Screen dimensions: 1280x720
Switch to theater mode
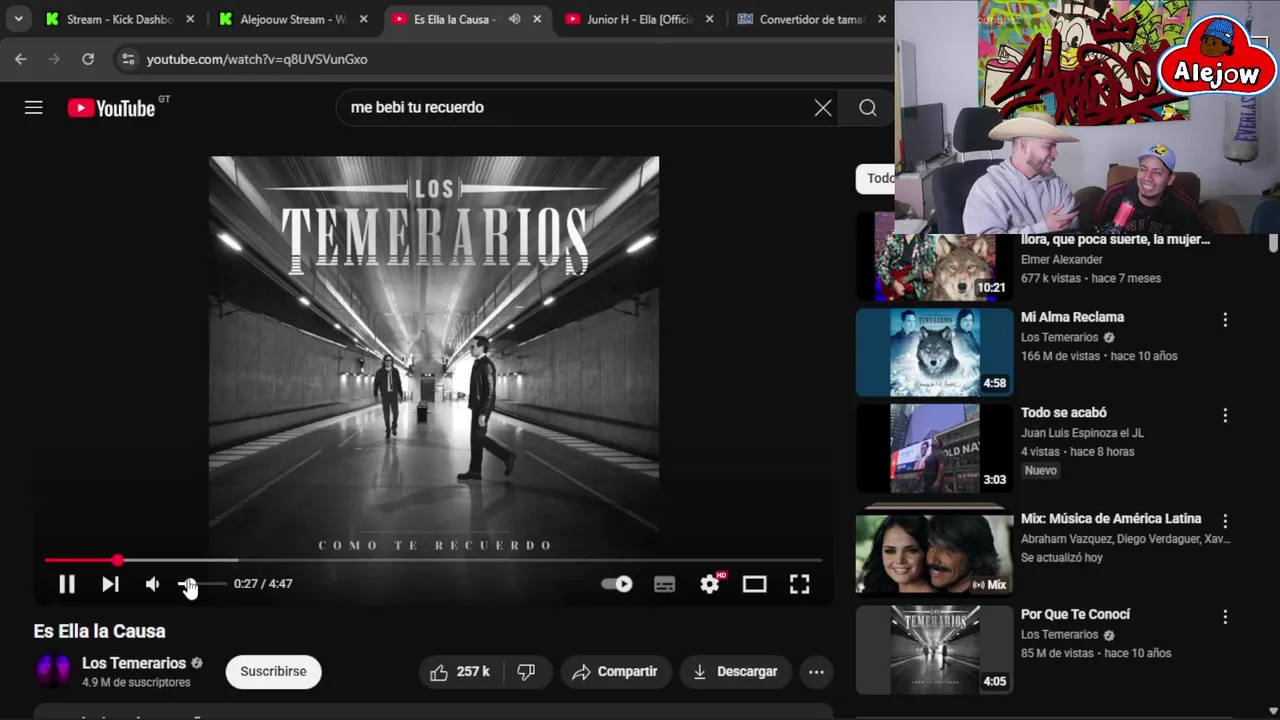754,584
